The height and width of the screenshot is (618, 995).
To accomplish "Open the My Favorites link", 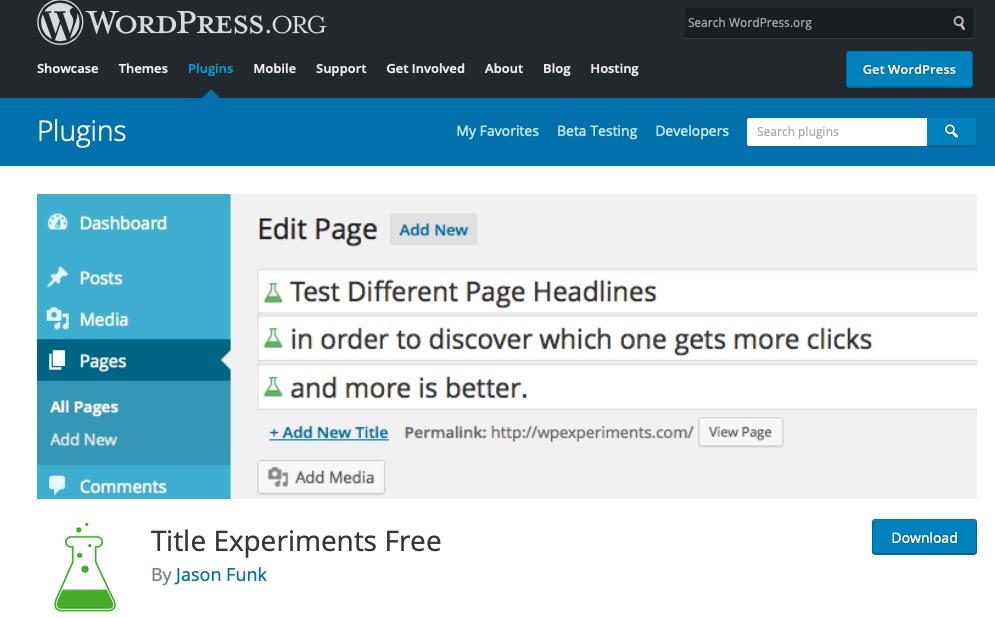I will (x=498, y=131).
